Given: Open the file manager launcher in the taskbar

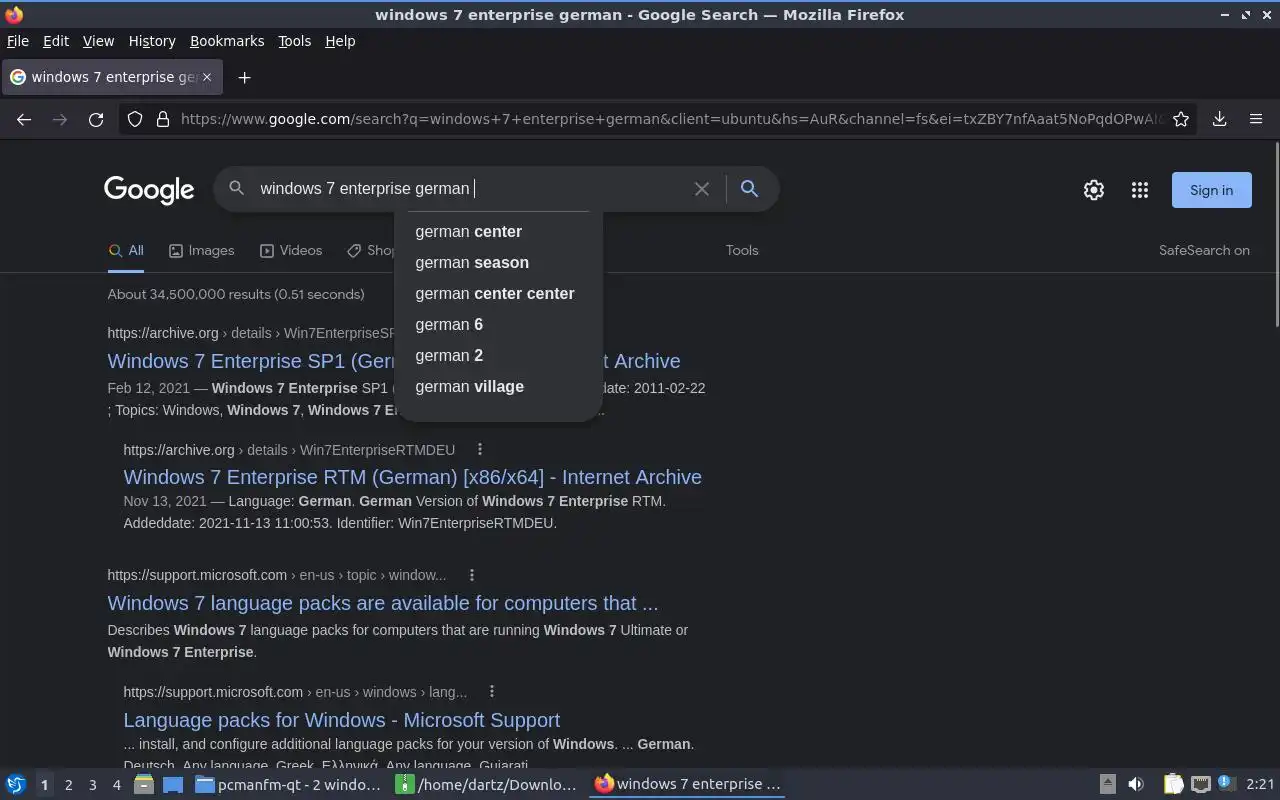Looking at the screenshot, I should (x=144, y=785).
